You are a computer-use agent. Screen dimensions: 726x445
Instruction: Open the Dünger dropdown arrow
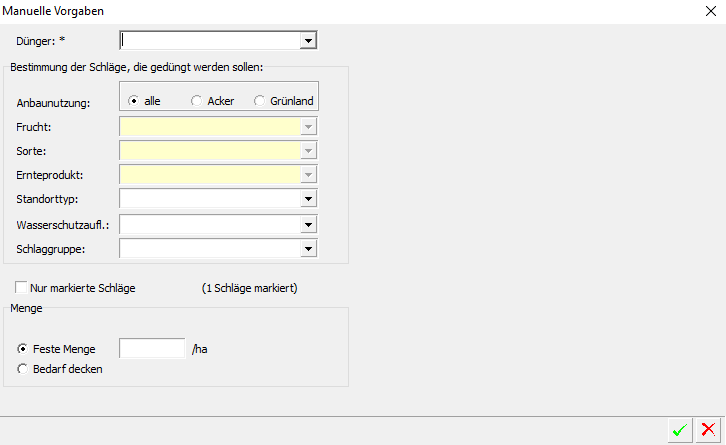[309, 41]
